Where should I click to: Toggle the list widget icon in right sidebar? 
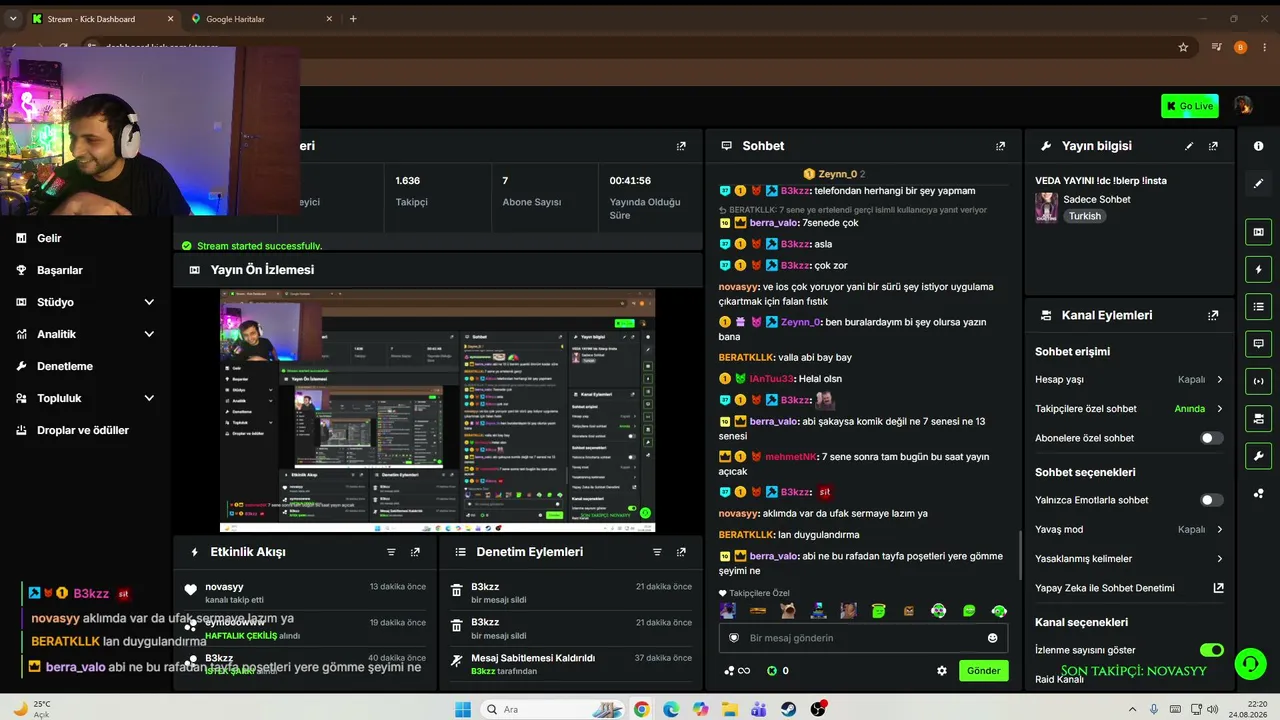click(x=1258, y=306)
